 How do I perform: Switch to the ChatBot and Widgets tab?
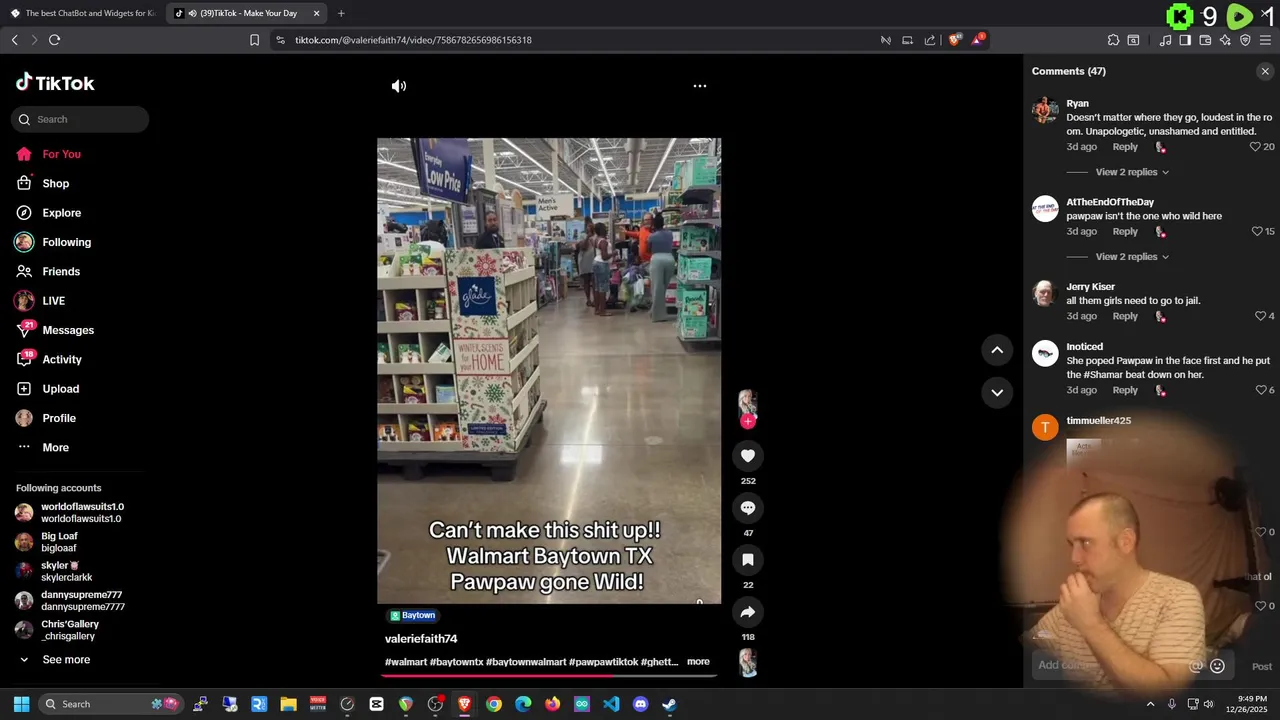pos(82,13)
